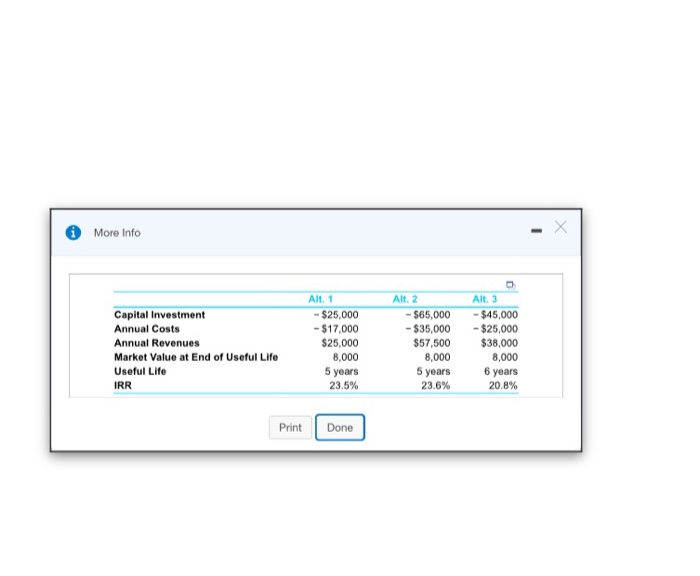Select the Alt. 2 column header
Image resolution: width=700 pixels, height=576 pixels.
tap(405, 299)
